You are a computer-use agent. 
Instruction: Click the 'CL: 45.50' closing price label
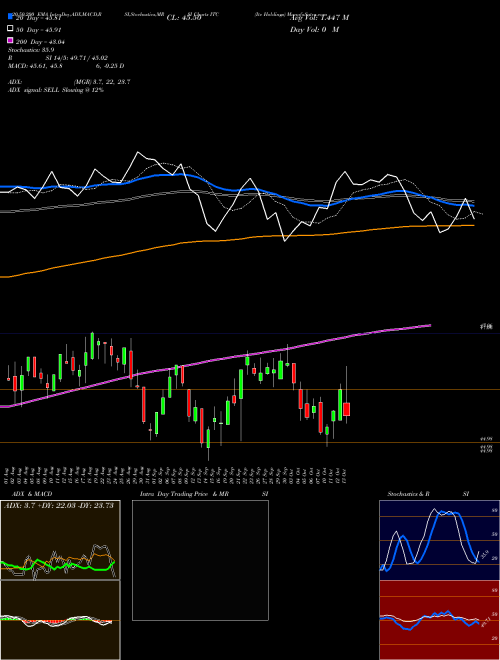pyautogui.click(x=184, y=18)
